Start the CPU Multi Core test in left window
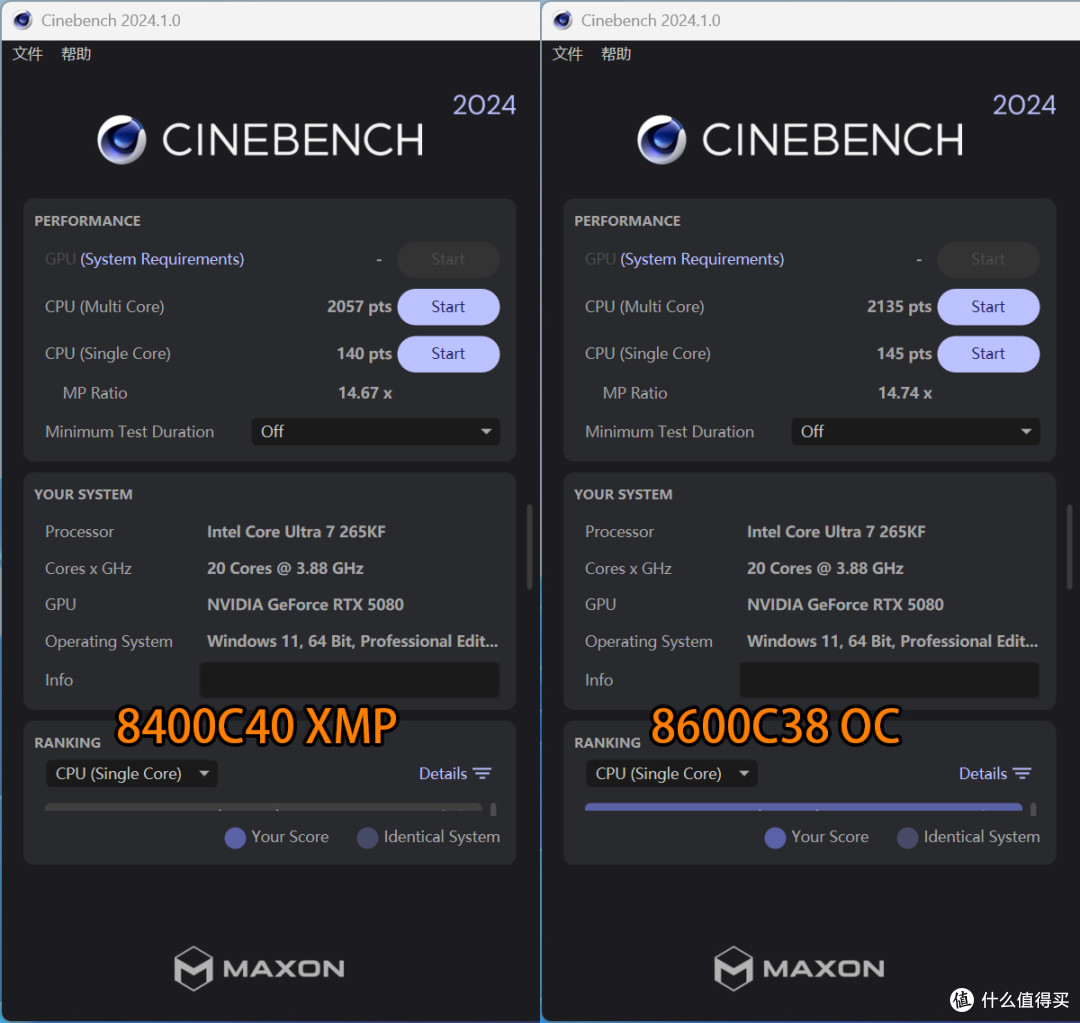1080x1023 pixels. coord(448,307)
